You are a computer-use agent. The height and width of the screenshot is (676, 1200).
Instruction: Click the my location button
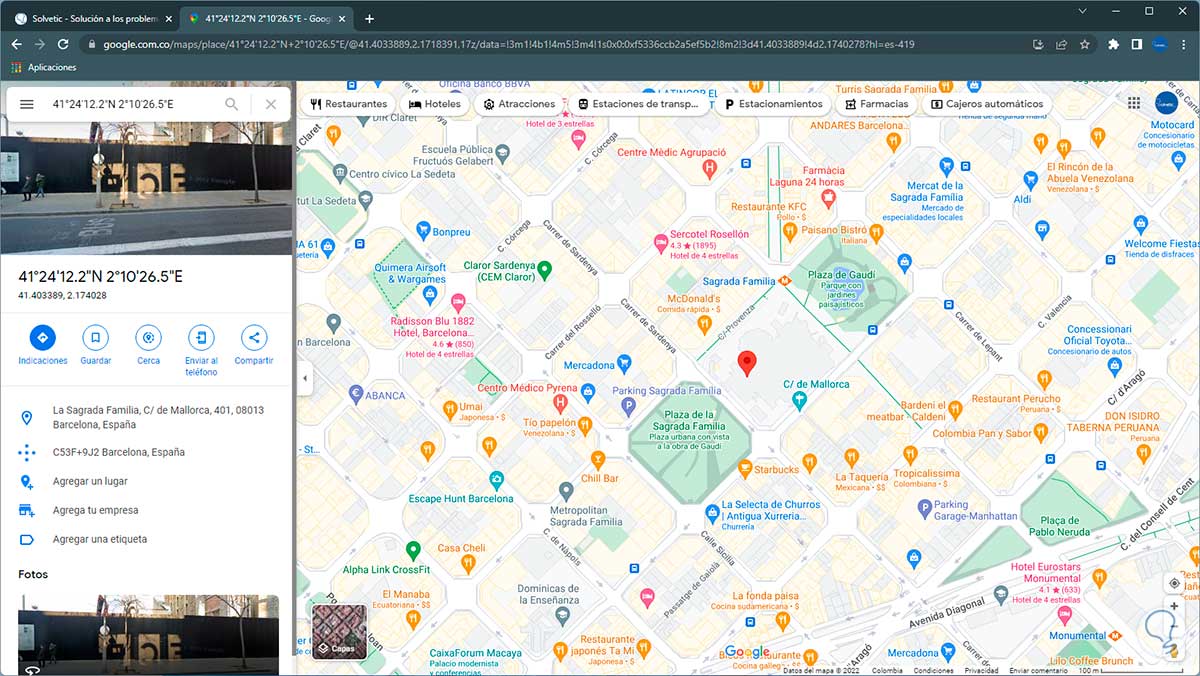point(1174,583)
